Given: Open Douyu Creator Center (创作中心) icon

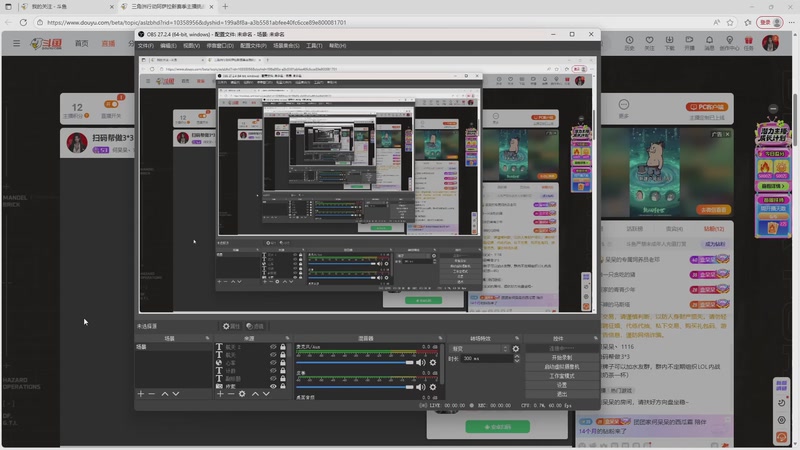Looking at the screenshot, I should point(730,43).
